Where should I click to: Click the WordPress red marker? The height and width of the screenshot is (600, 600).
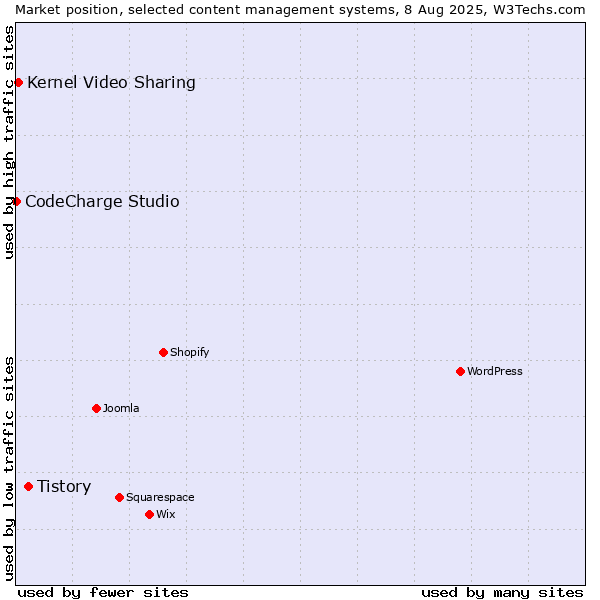pos(460,372)
